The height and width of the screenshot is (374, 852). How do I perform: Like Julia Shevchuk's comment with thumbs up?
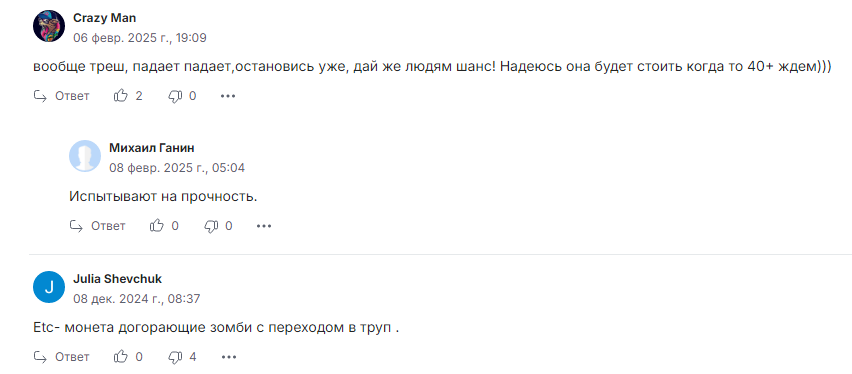[x=120, y=357]
